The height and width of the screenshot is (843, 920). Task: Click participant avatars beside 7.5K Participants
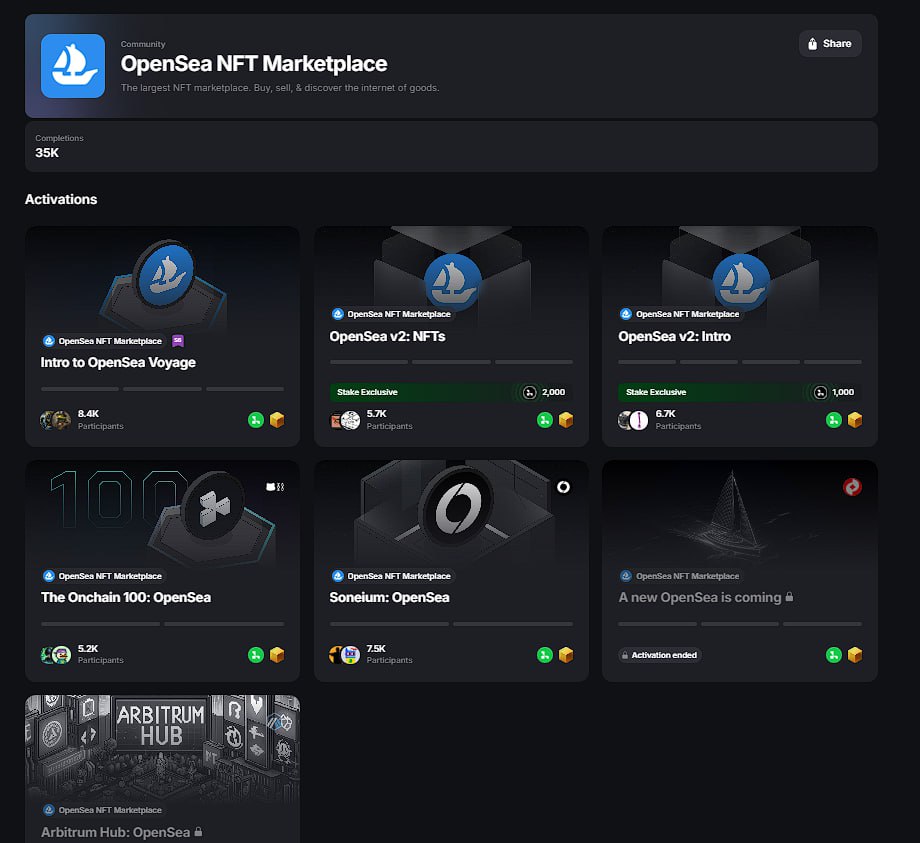(344, 655)
